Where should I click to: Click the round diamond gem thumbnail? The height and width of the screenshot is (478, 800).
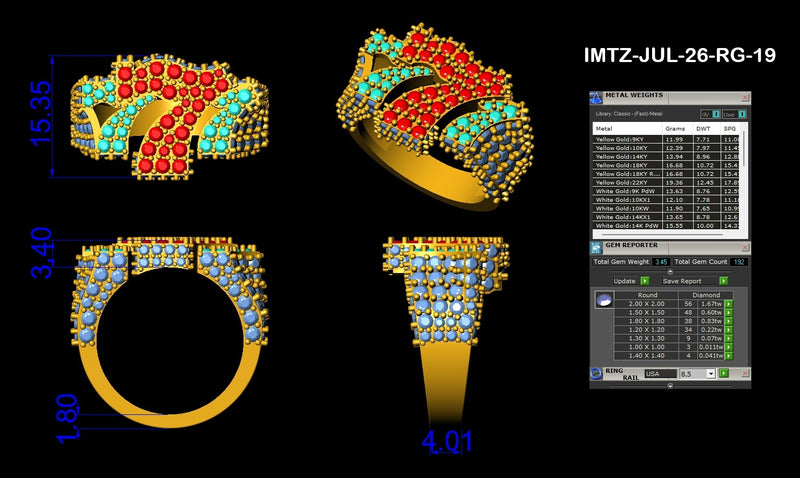[604, 299]
